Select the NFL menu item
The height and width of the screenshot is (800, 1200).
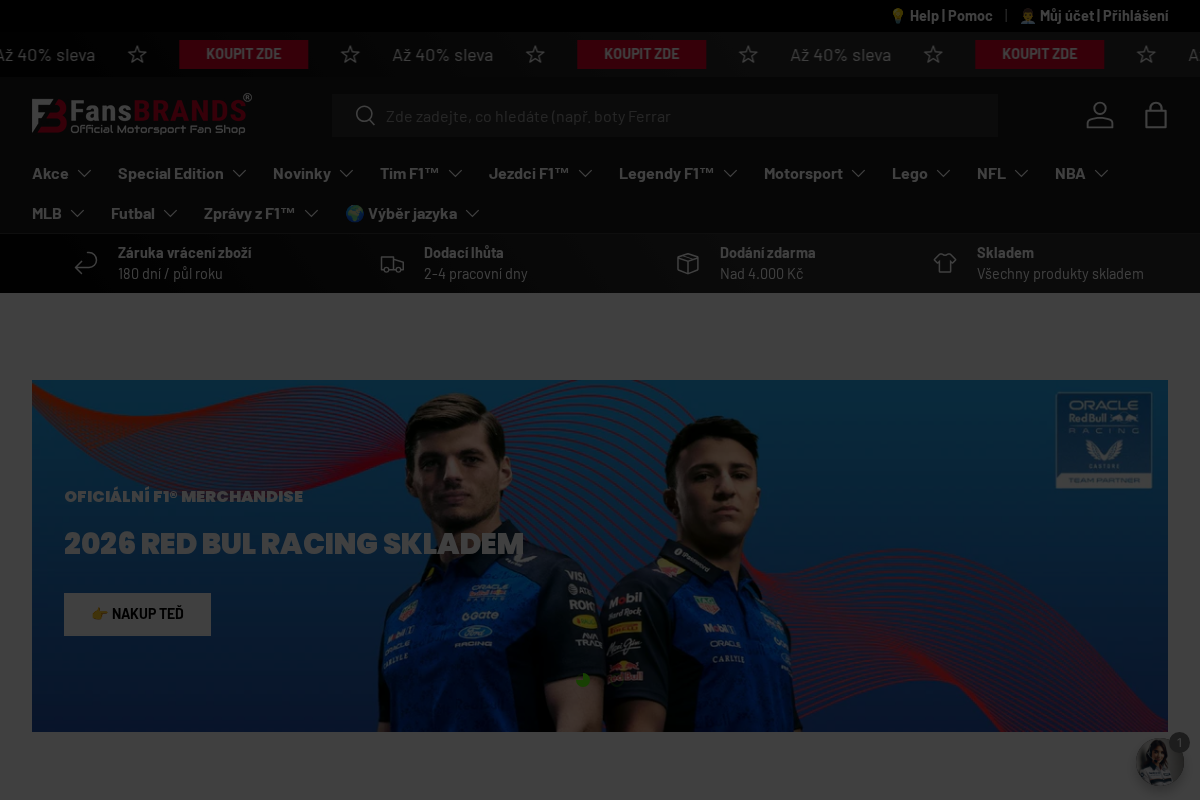(x=989, y=173)
